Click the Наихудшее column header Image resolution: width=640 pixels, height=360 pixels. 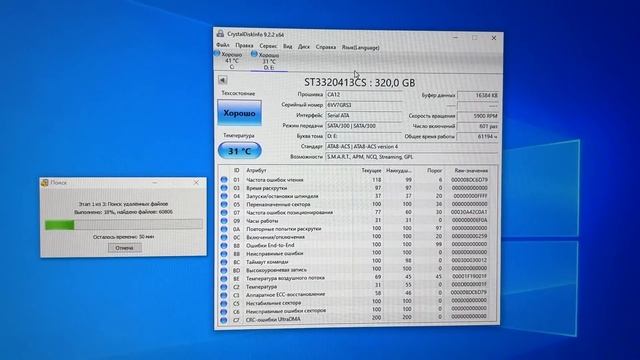tap(399, 170)
